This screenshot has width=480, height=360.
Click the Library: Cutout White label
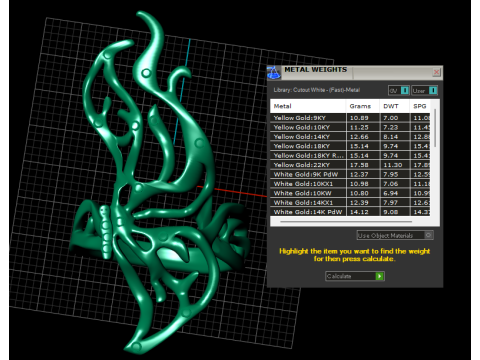point(317,90)
